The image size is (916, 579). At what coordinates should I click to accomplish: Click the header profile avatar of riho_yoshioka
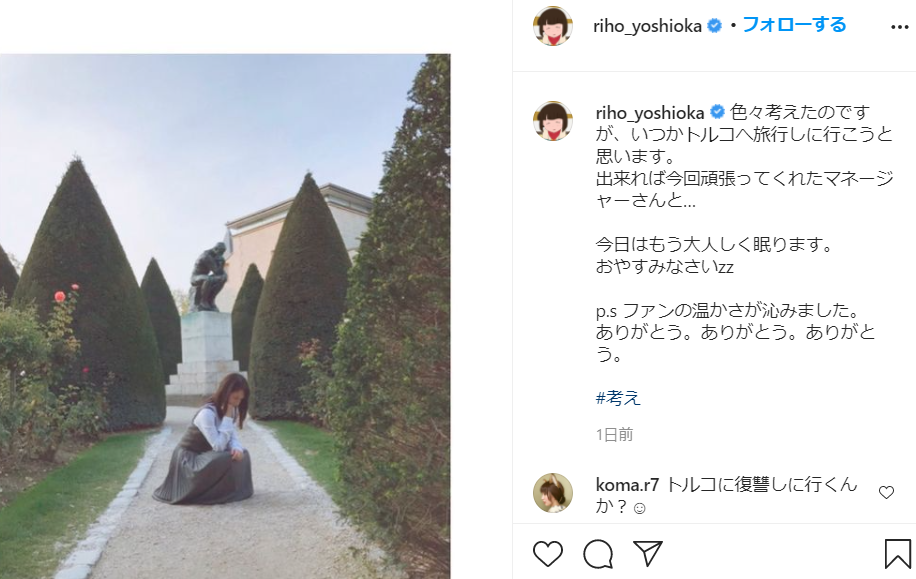(553, 26)
